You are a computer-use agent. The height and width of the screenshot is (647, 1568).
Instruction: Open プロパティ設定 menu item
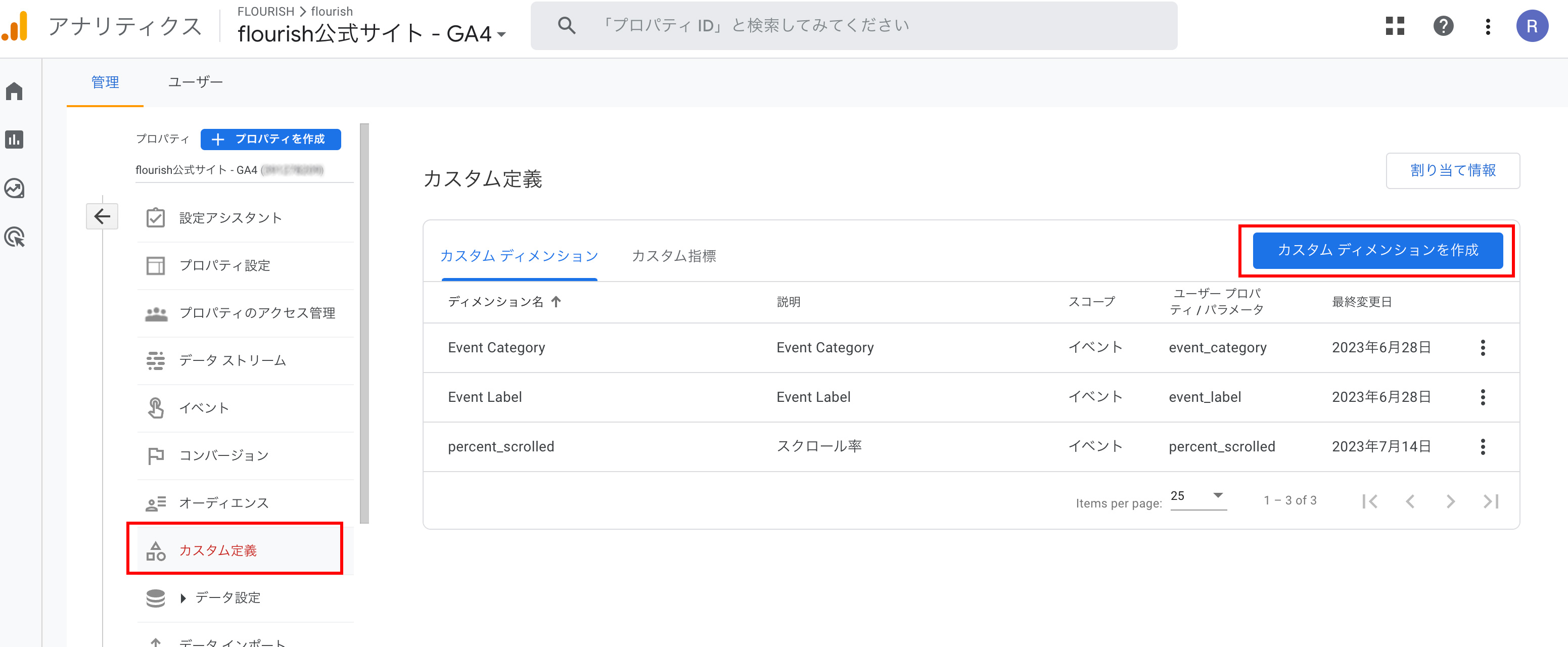pyautogui.click(x=245, y=265)
